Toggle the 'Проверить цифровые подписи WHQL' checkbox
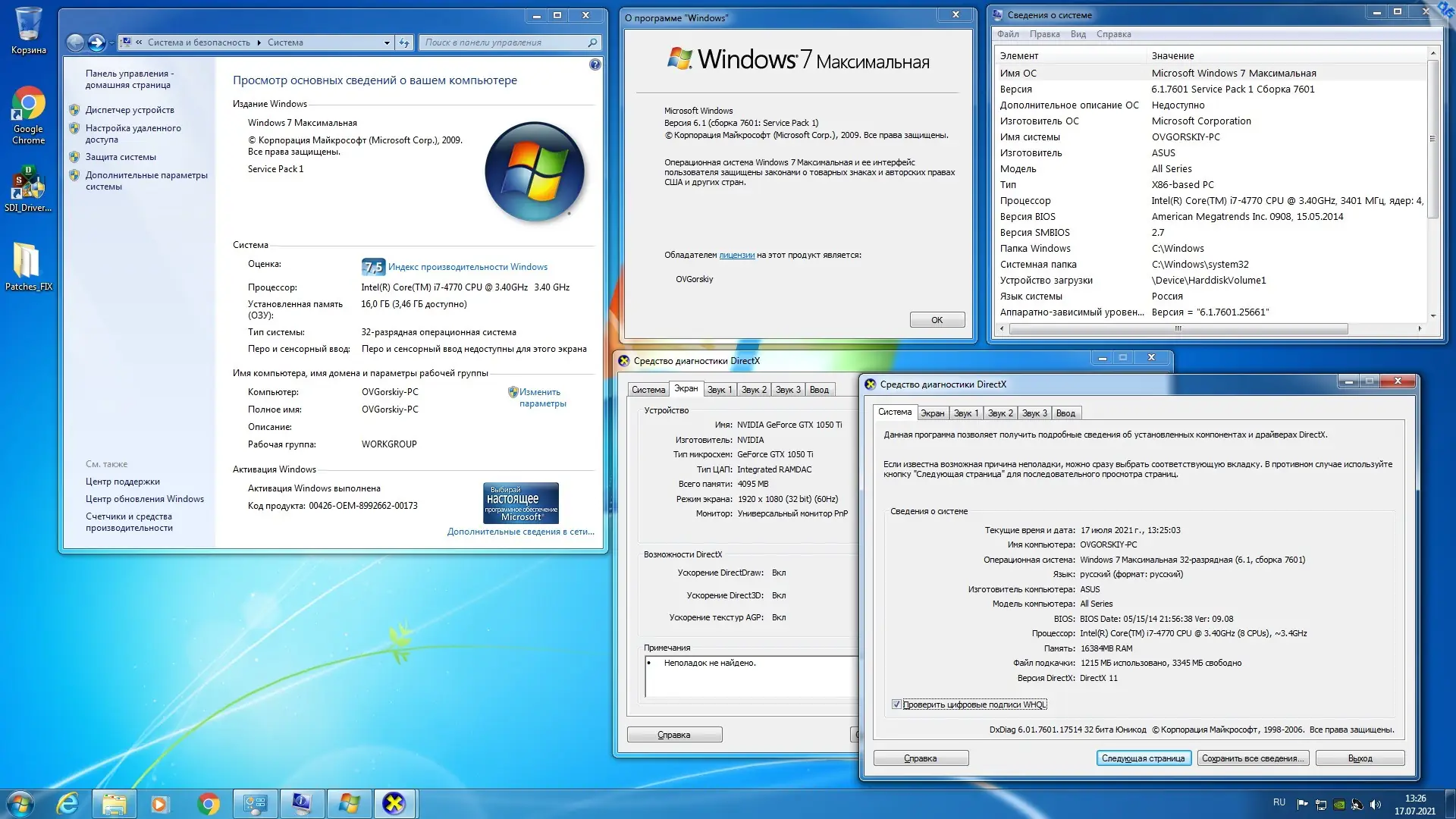The image size is (1456, 819). [x=897, y=704]
